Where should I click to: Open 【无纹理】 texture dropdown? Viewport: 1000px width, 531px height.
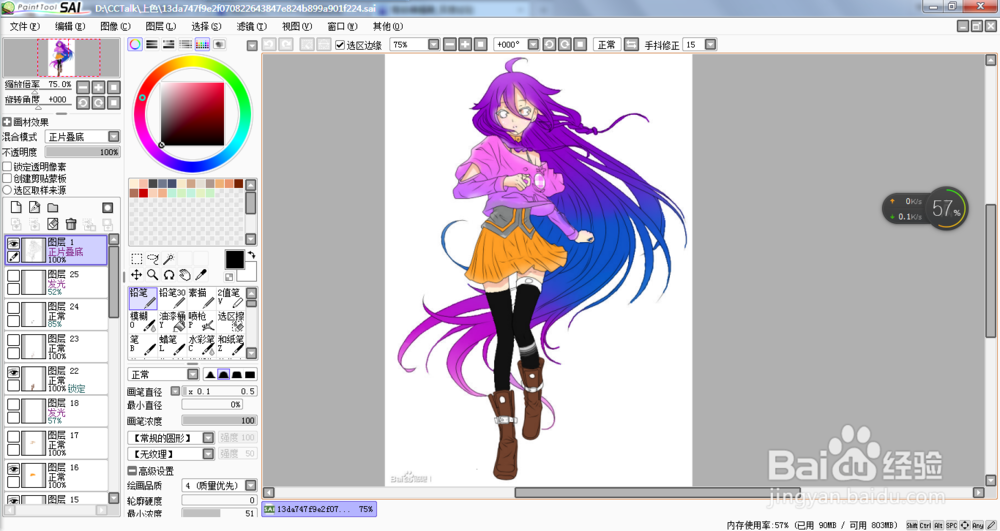tap(208, 453)
